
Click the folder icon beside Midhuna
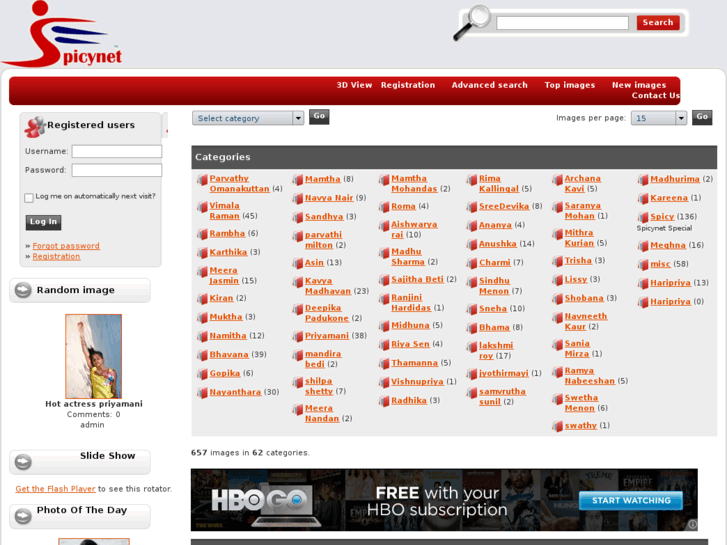tap(384, 326)
